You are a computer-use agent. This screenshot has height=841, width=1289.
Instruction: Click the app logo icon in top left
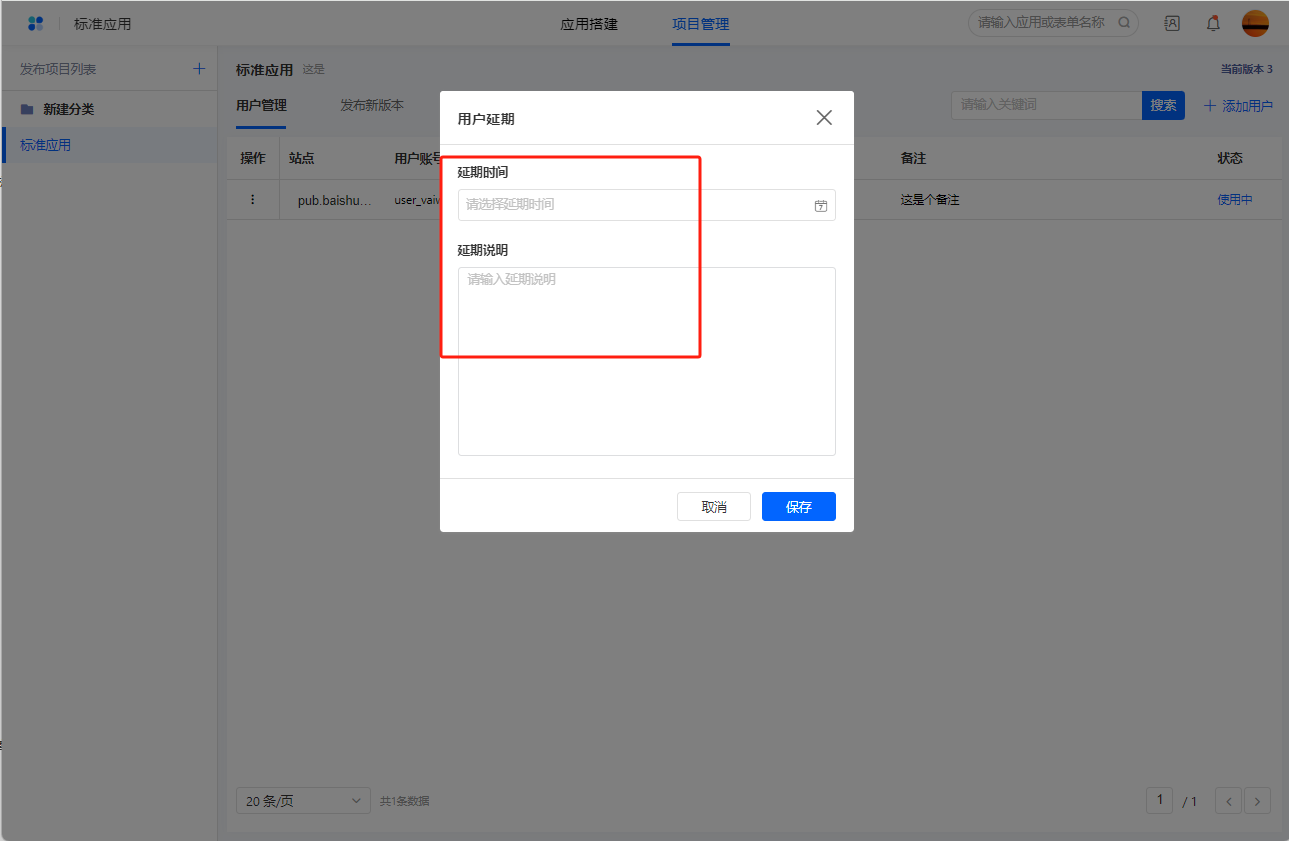coord(36,23)
